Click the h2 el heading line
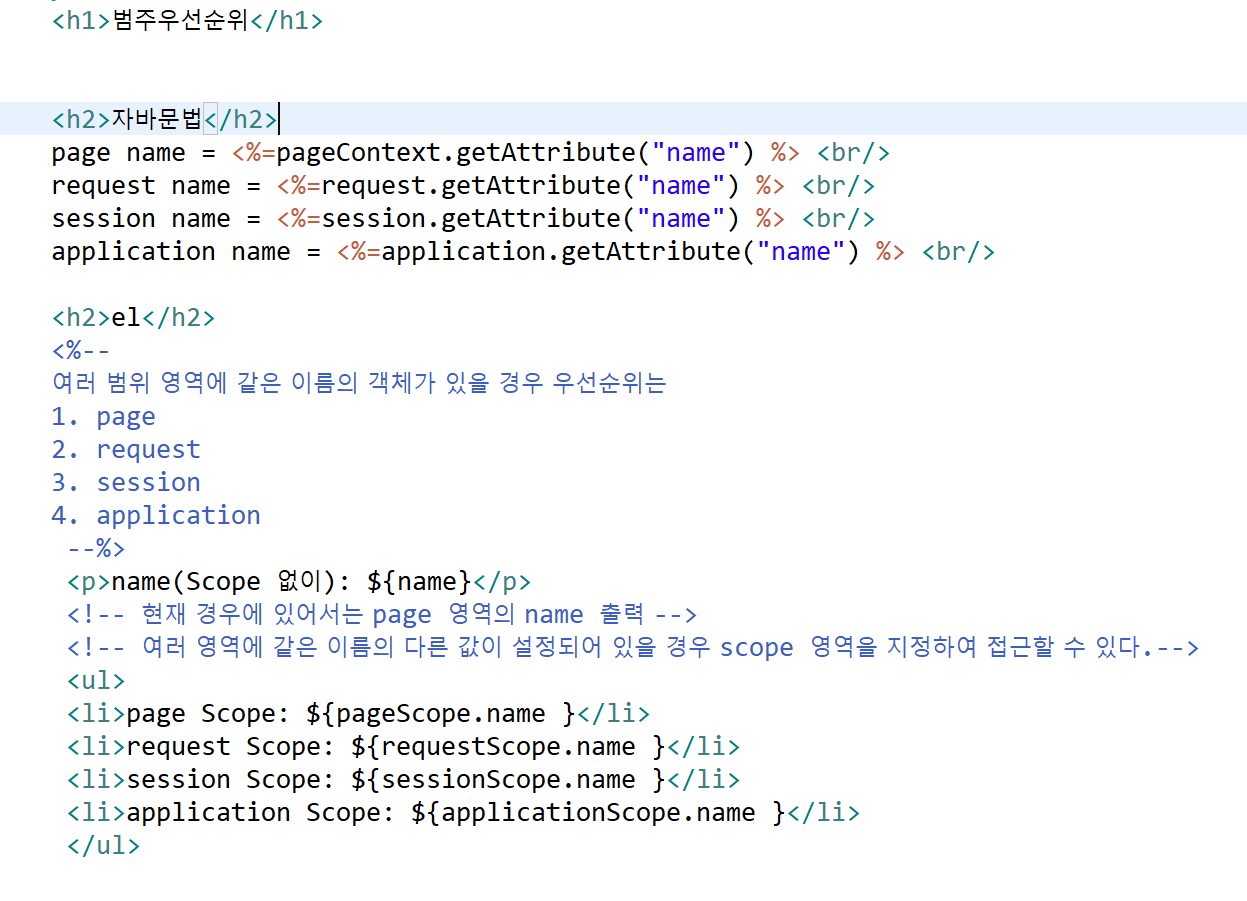Image resolution: width=1247 pixels, height=901 pixels. coord(133,318)
